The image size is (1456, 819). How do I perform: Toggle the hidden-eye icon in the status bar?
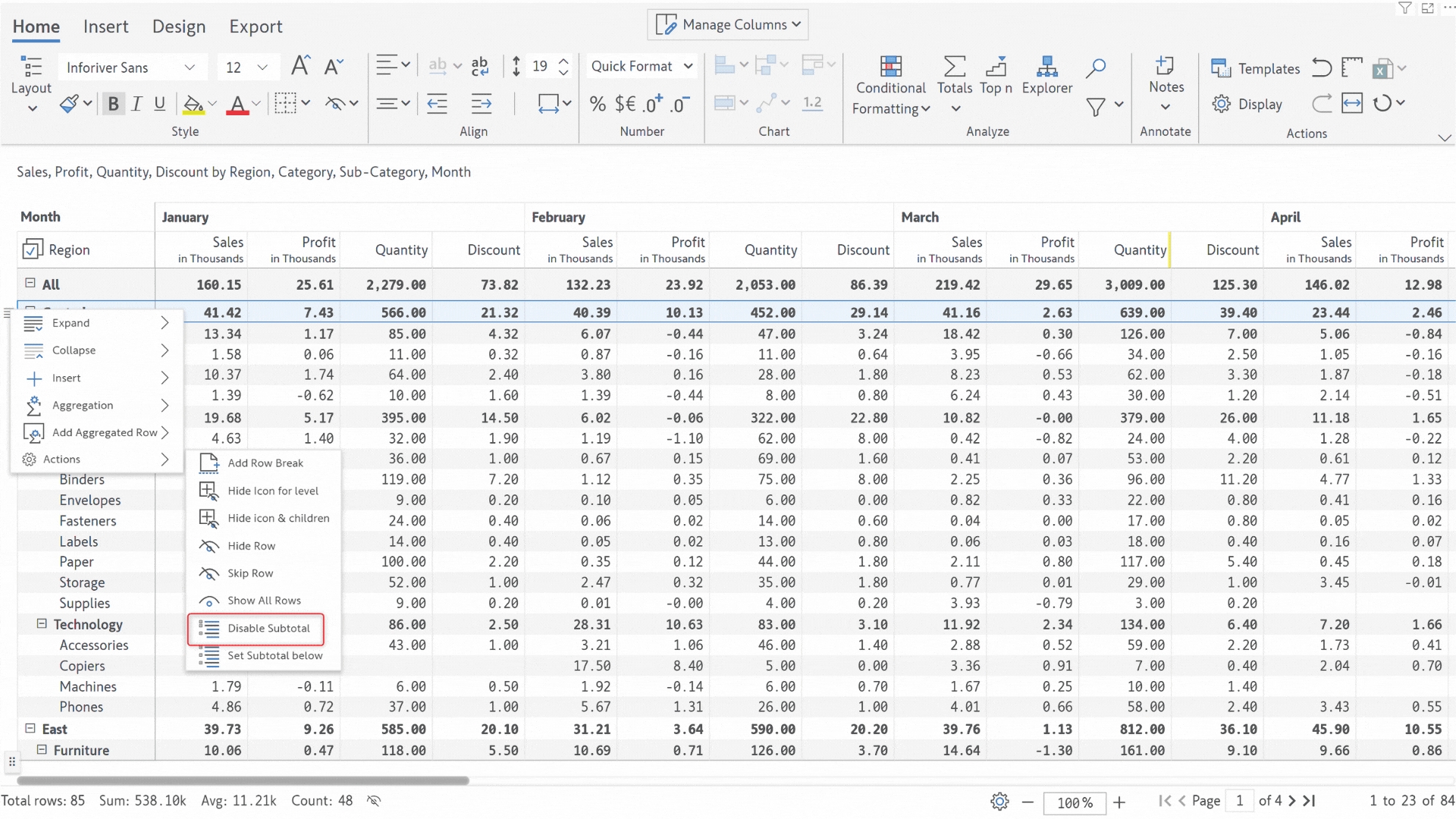(373, 801)
